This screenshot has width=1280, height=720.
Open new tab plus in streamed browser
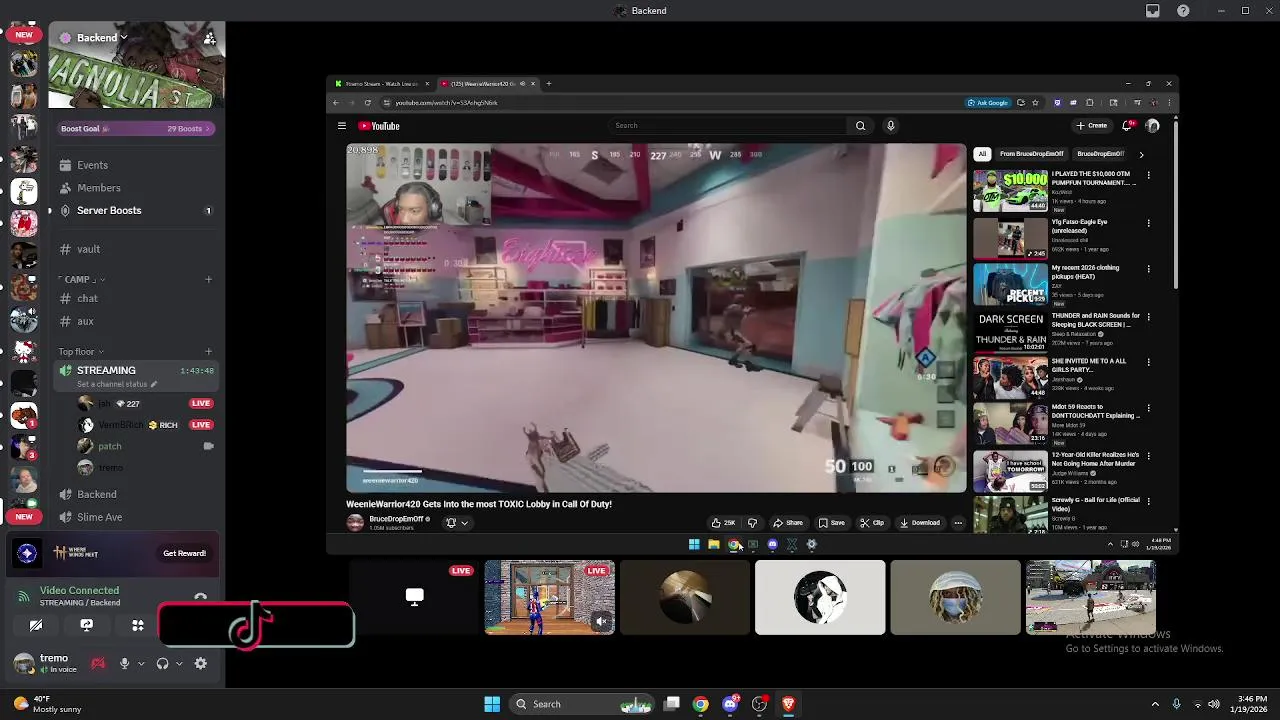[548, 83]
